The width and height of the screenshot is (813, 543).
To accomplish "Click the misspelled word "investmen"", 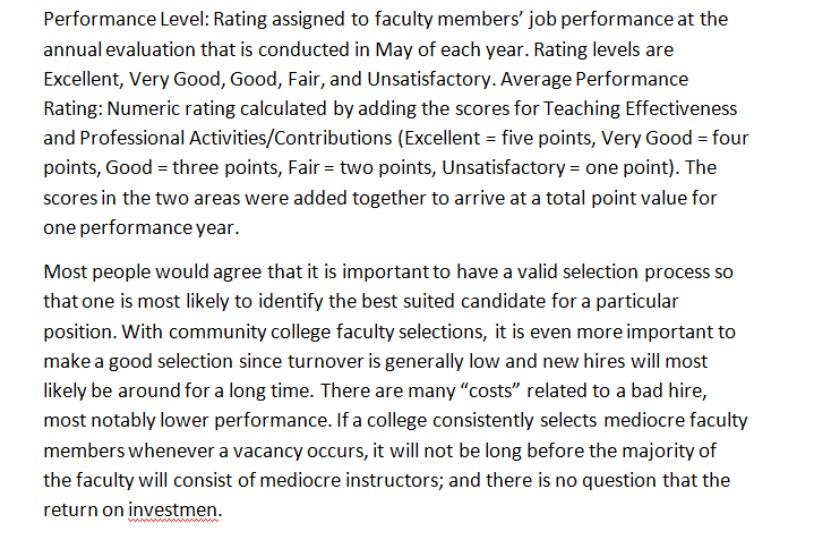I will [x=174, y=510].
